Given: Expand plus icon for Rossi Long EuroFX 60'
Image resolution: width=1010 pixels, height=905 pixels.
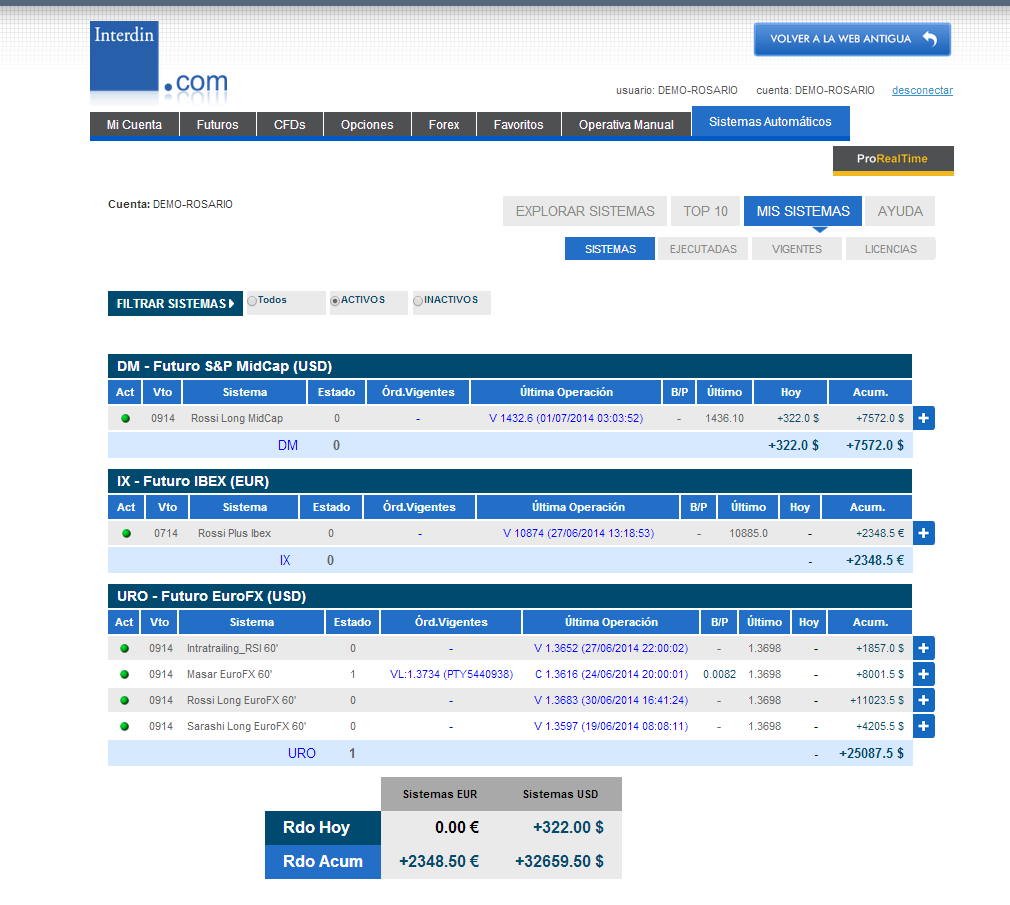Looking at the screenshot, I should tap(923, 700).
